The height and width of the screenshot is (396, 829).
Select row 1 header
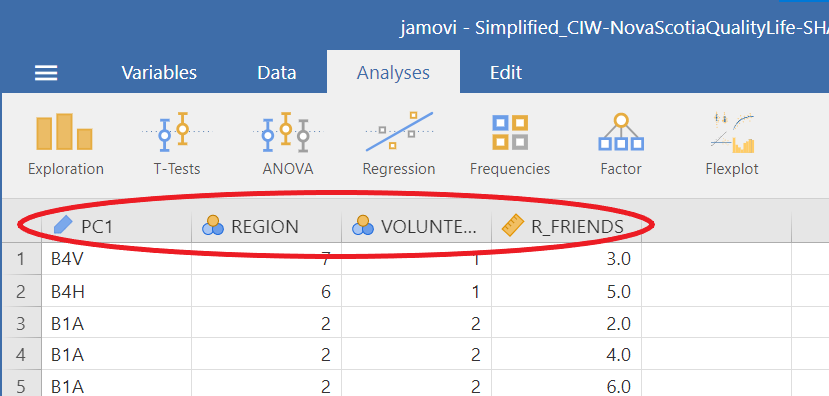click(x=21, y=259)
